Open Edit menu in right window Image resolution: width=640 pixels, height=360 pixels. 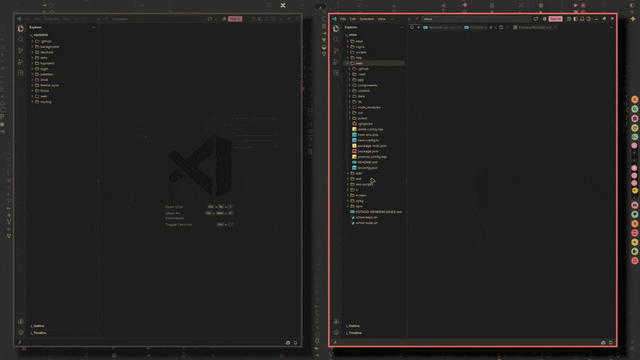click(x=353, y=19)
